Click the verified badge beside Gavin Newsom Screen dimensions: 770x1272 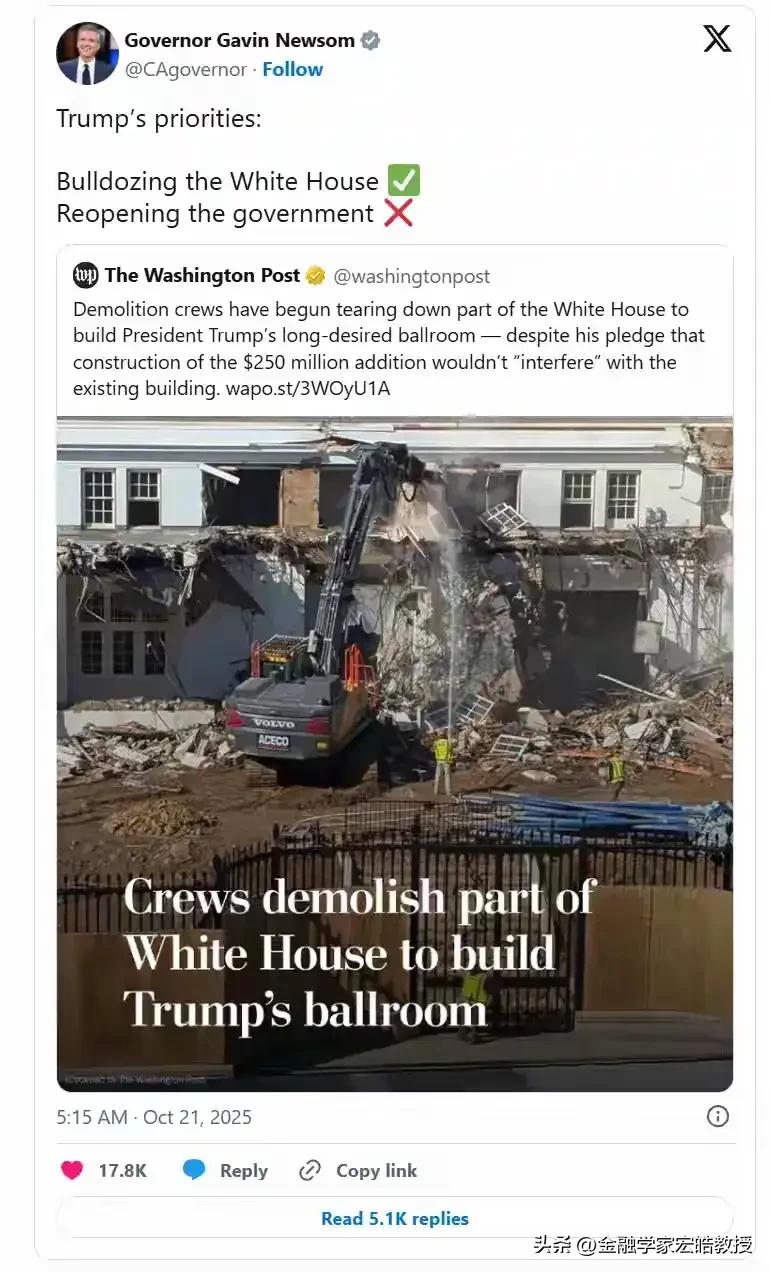tap(370, 41)
